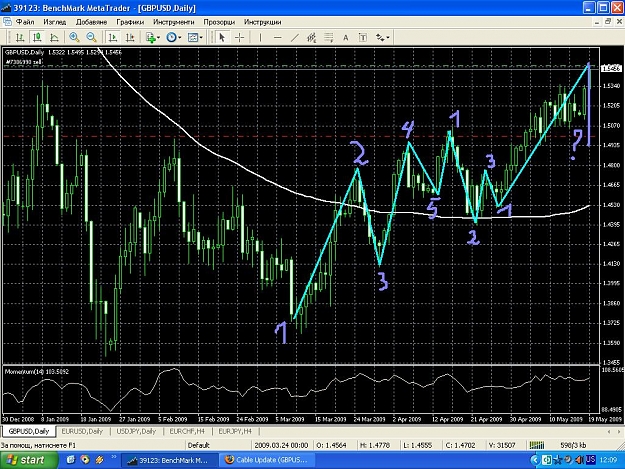Image resolution: width=625 pixels, height=469 pixels.
Task: Expand the periods dropdown arrow
Action: [x=180, y=38]
